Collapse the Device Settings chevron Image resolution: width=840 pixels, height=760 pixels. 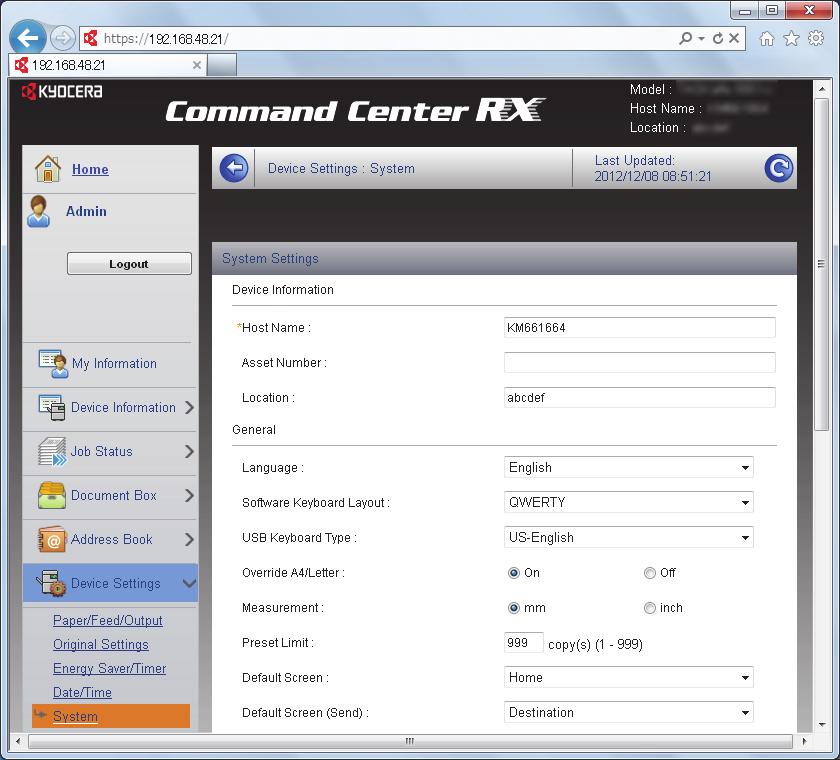(189, 583)
